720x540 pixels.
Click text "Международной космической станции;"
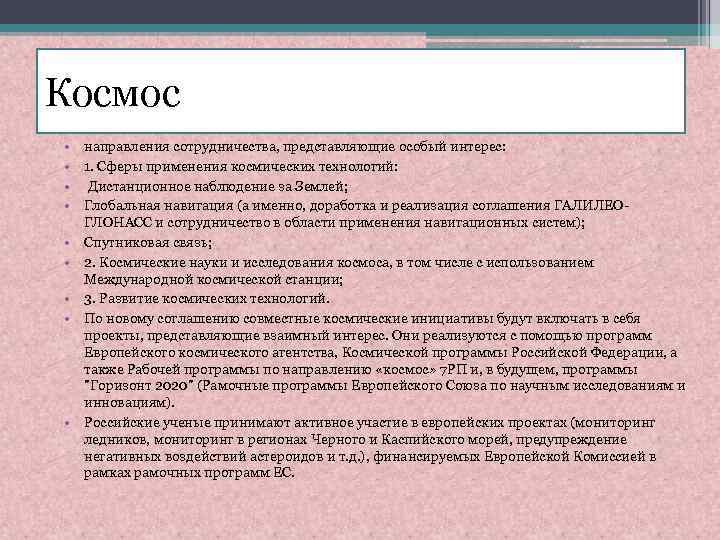[x=213, y=280]
